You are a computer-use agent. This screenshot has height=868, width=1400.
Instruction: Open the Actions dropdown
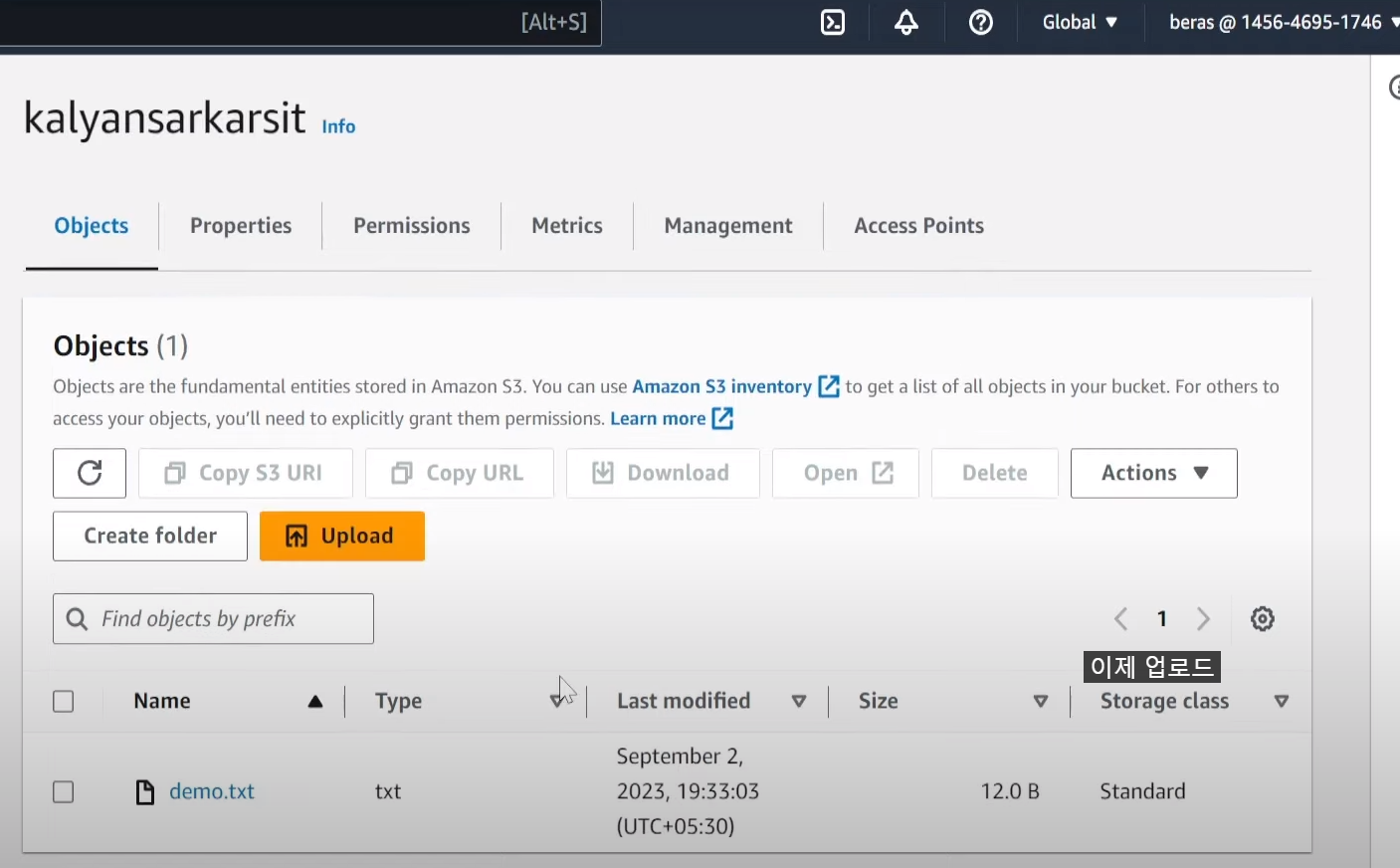point(1154,473)
